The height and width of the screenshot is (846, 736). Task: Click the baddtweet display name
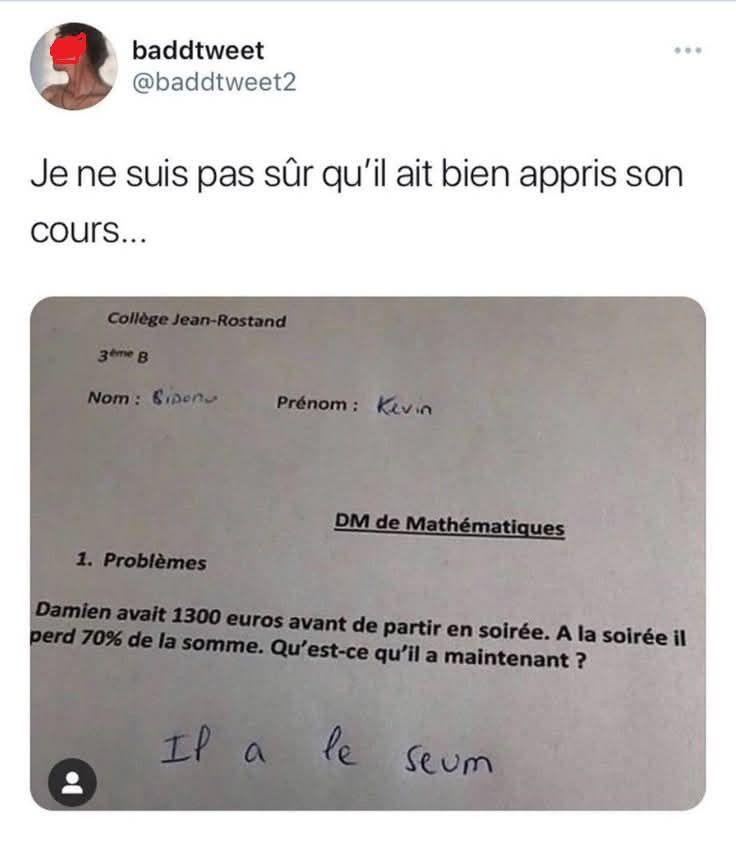198,51
